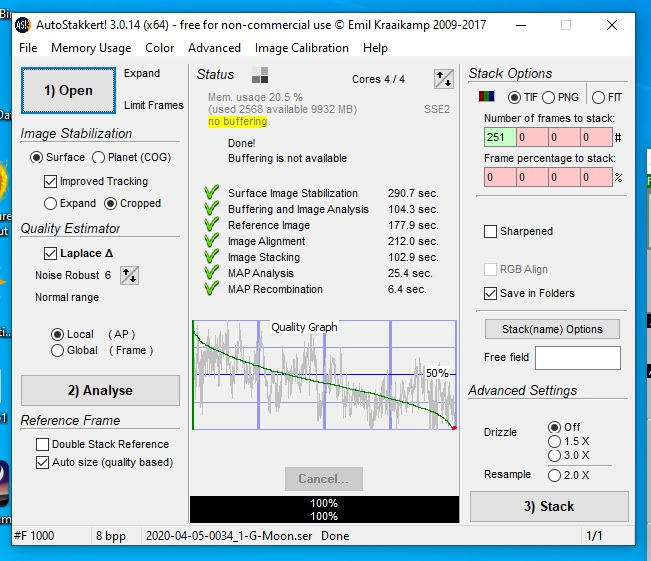The width and height of the screenshot is (651, 561).
Task: Click the green frame marker in Quality Graph
Action: (193, 375)
